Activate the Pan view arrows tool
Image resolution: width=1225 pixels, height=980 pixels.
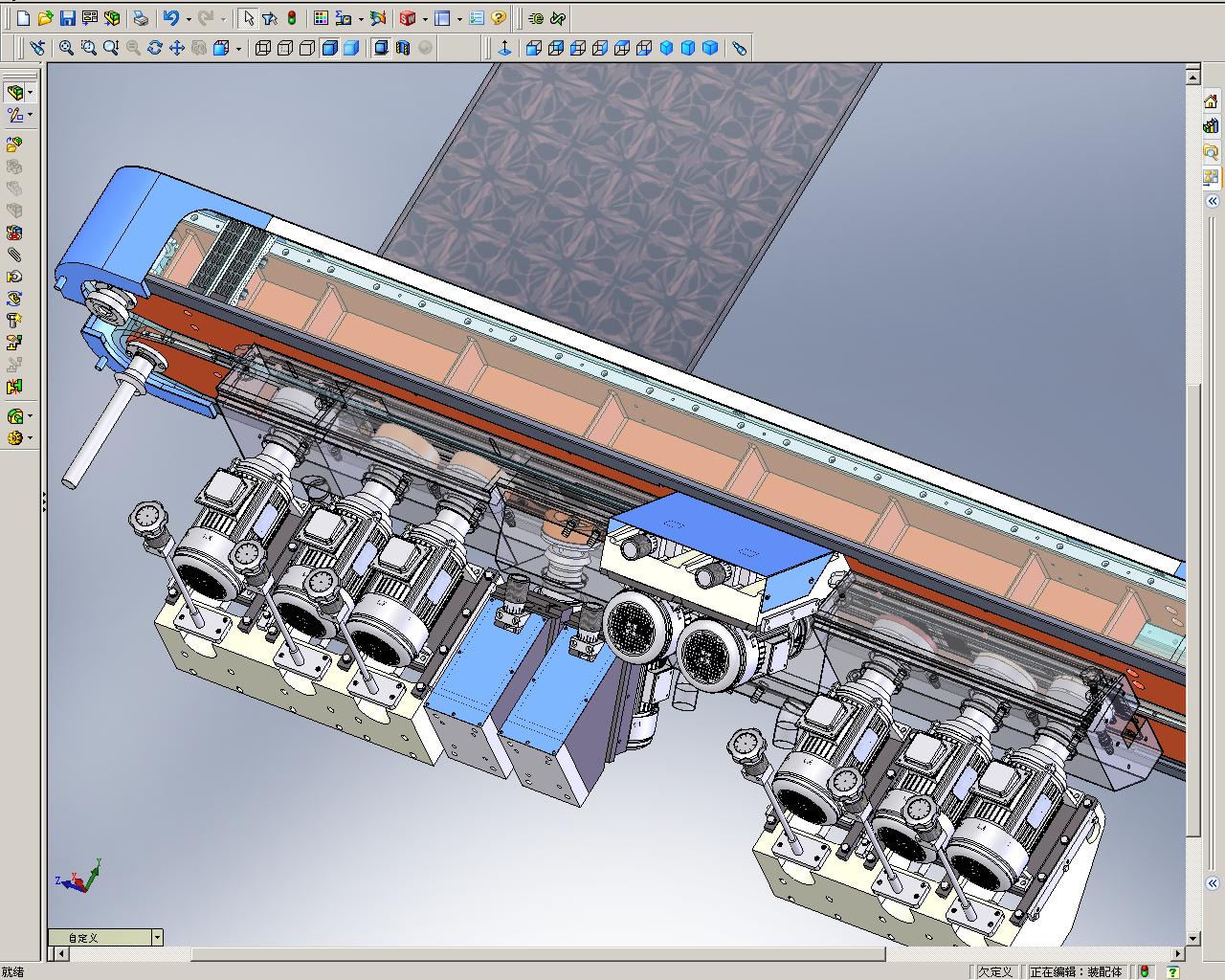pyautogui.click(x=177, y=48)
